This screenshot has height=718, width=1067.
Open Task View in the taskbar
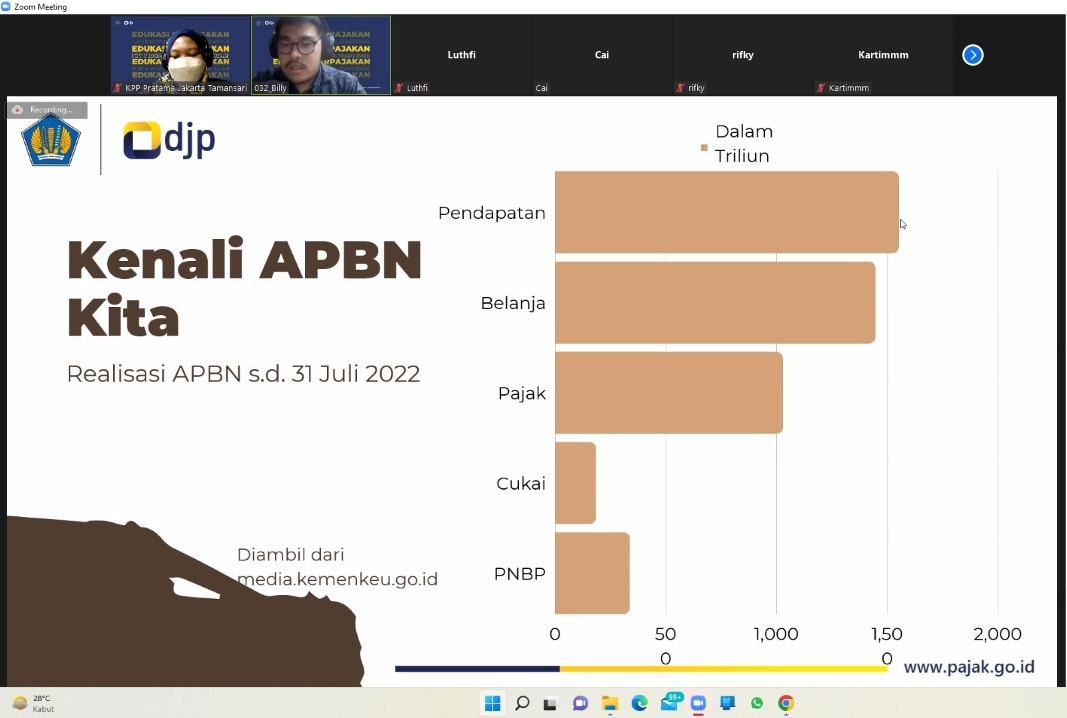pyautogui.click(x=550, y=703)
